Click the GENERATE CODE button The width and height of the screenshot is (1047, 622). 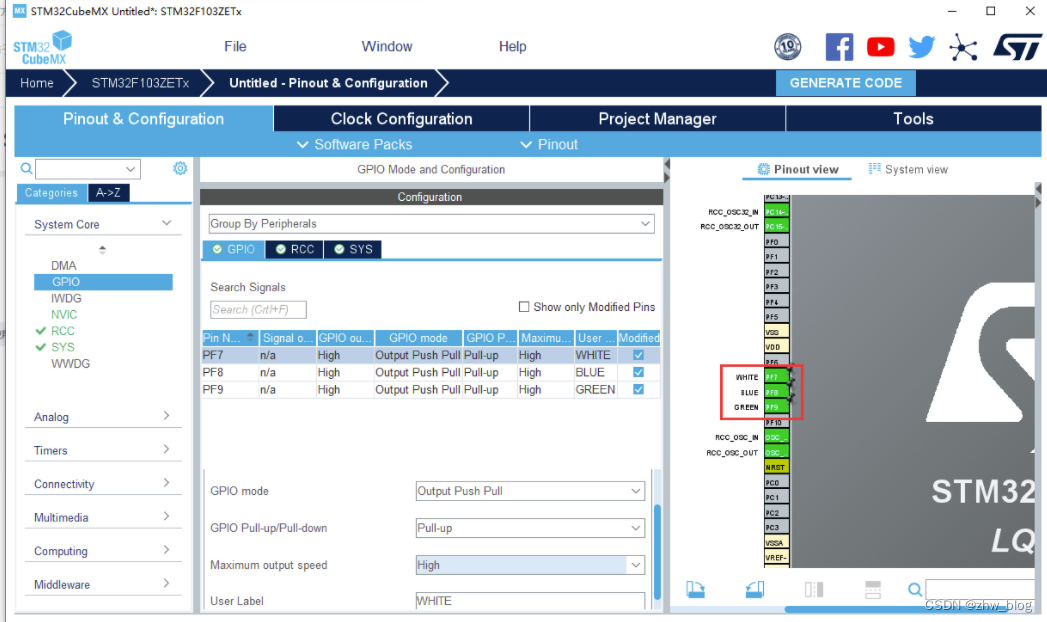point(845,83)
